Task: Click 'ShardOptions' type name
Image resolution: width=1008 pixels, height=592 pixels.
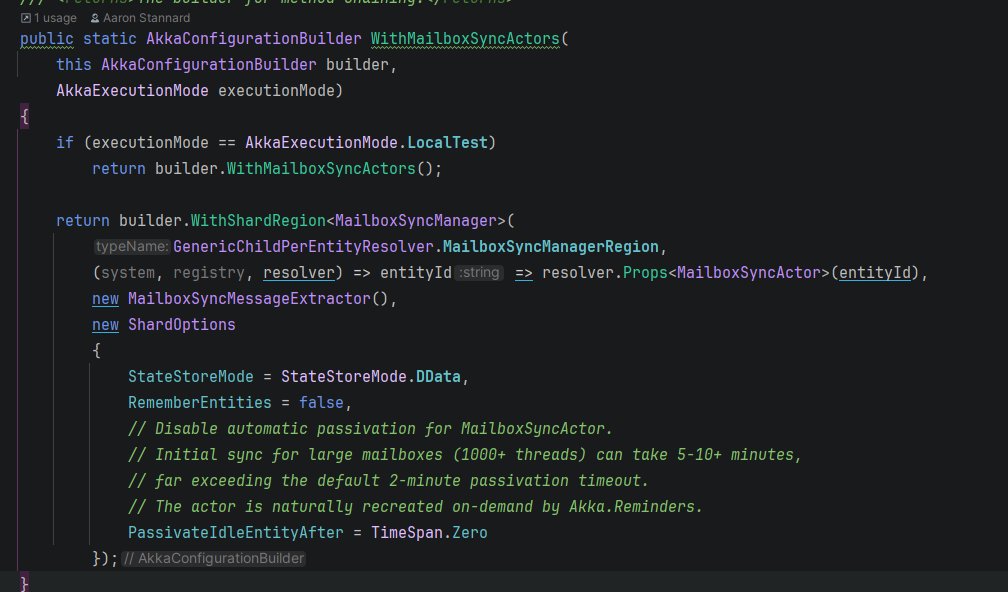Action: point(182,325)
